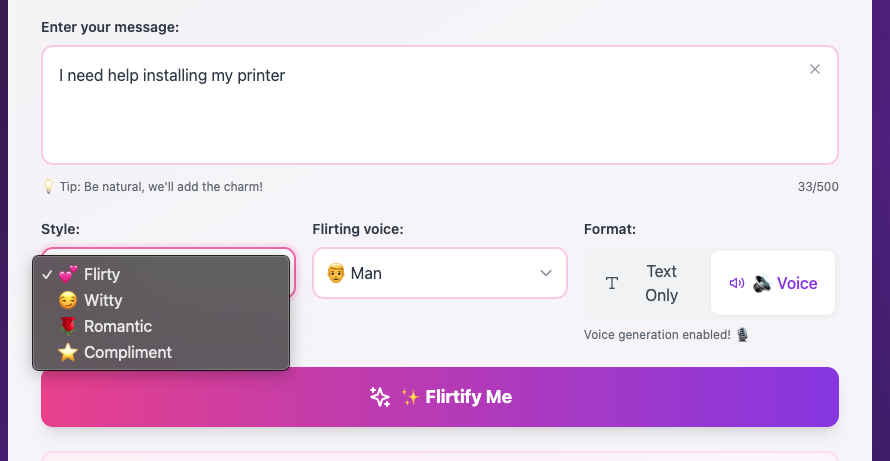Click the purple speaker icon beside Voice

coord(736,283)
